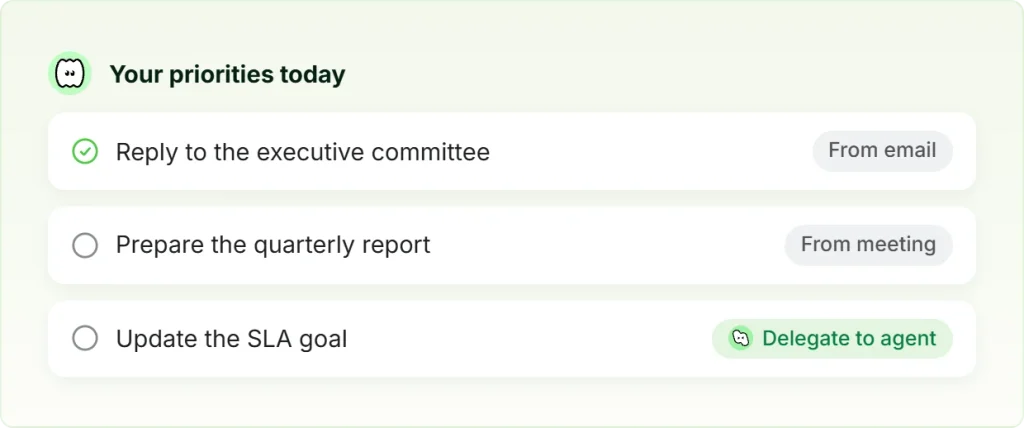1024x428 pixels.
Task: Click the From meeting source tag
Action: click(869, 245)
